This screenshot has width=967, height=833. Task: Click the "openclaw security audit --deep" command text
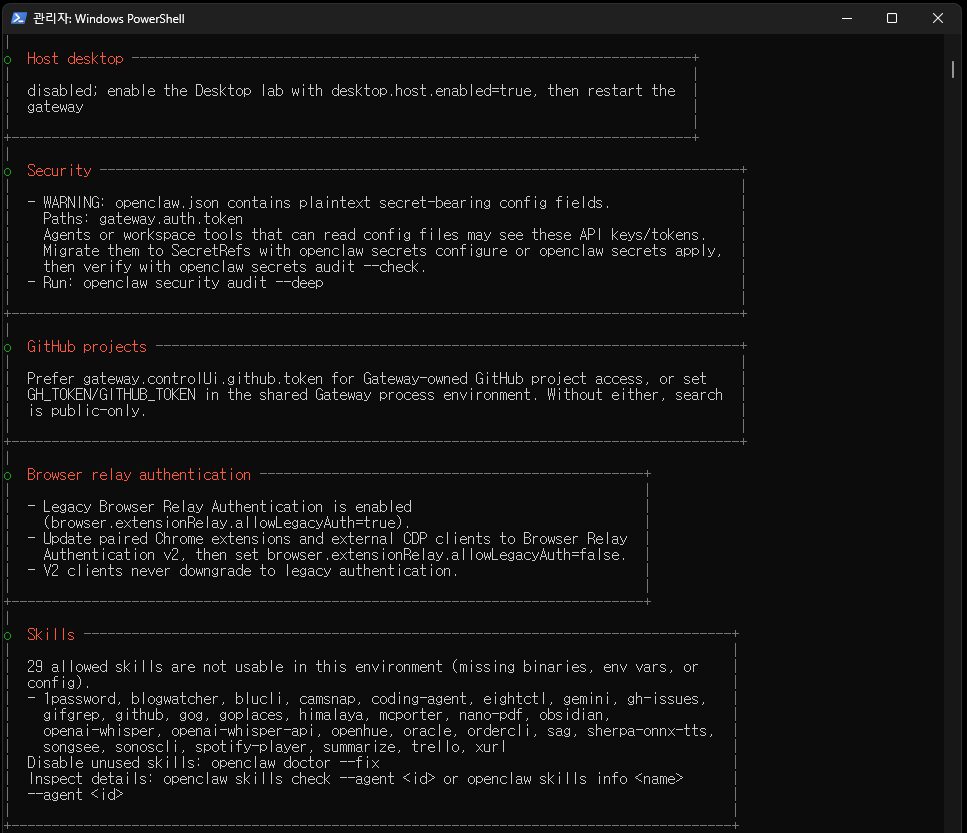[203, 283]
